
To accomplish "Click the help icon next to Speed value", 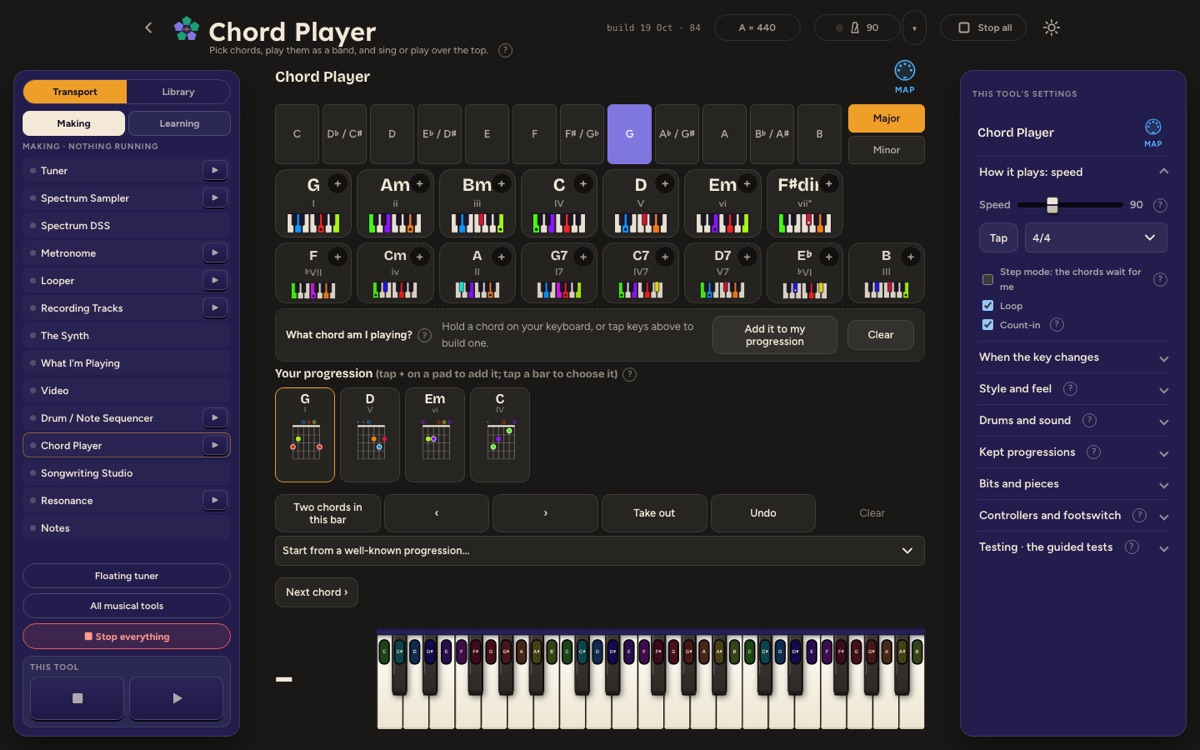I will [x=1160, y=205].
